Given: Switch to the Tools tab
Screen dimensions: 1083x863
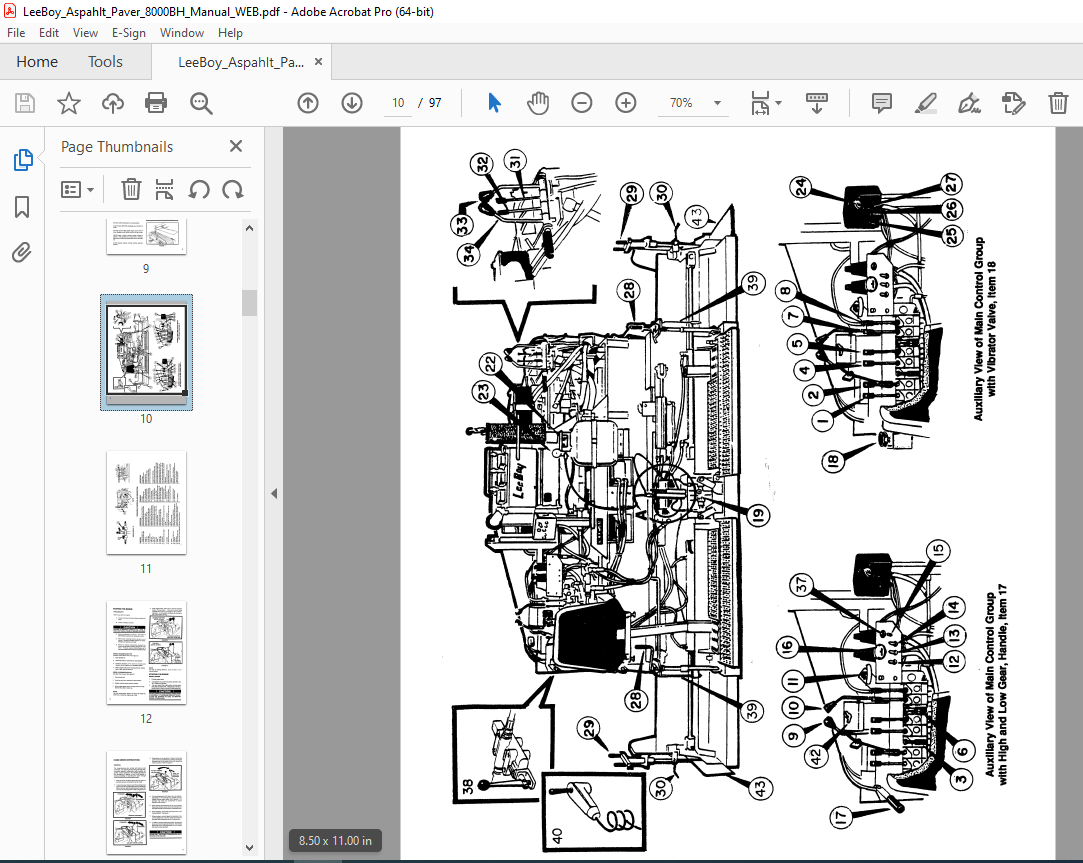Looking at the screenshot, I should (105, 62).
